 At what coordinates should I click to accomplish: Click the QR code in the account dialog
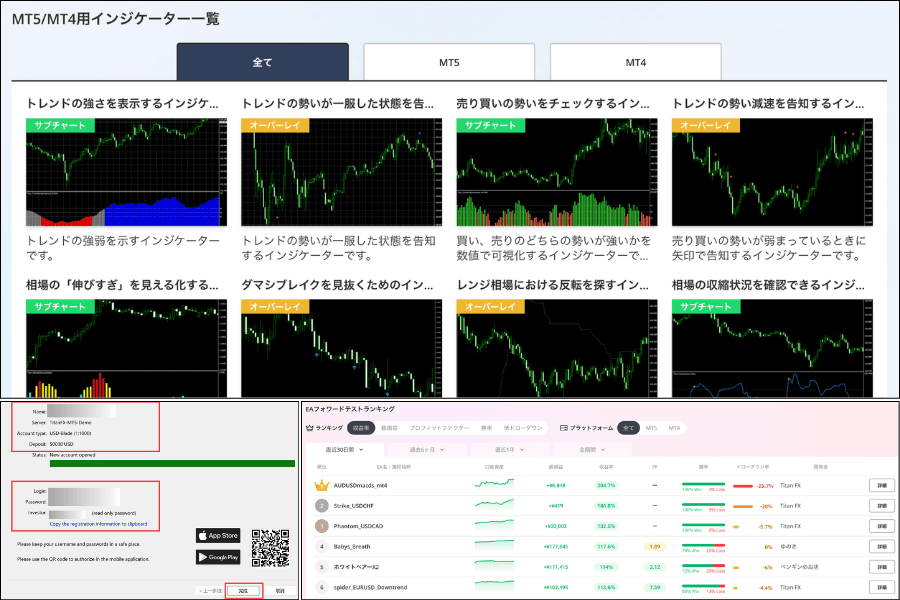click(x=270, y=548)
